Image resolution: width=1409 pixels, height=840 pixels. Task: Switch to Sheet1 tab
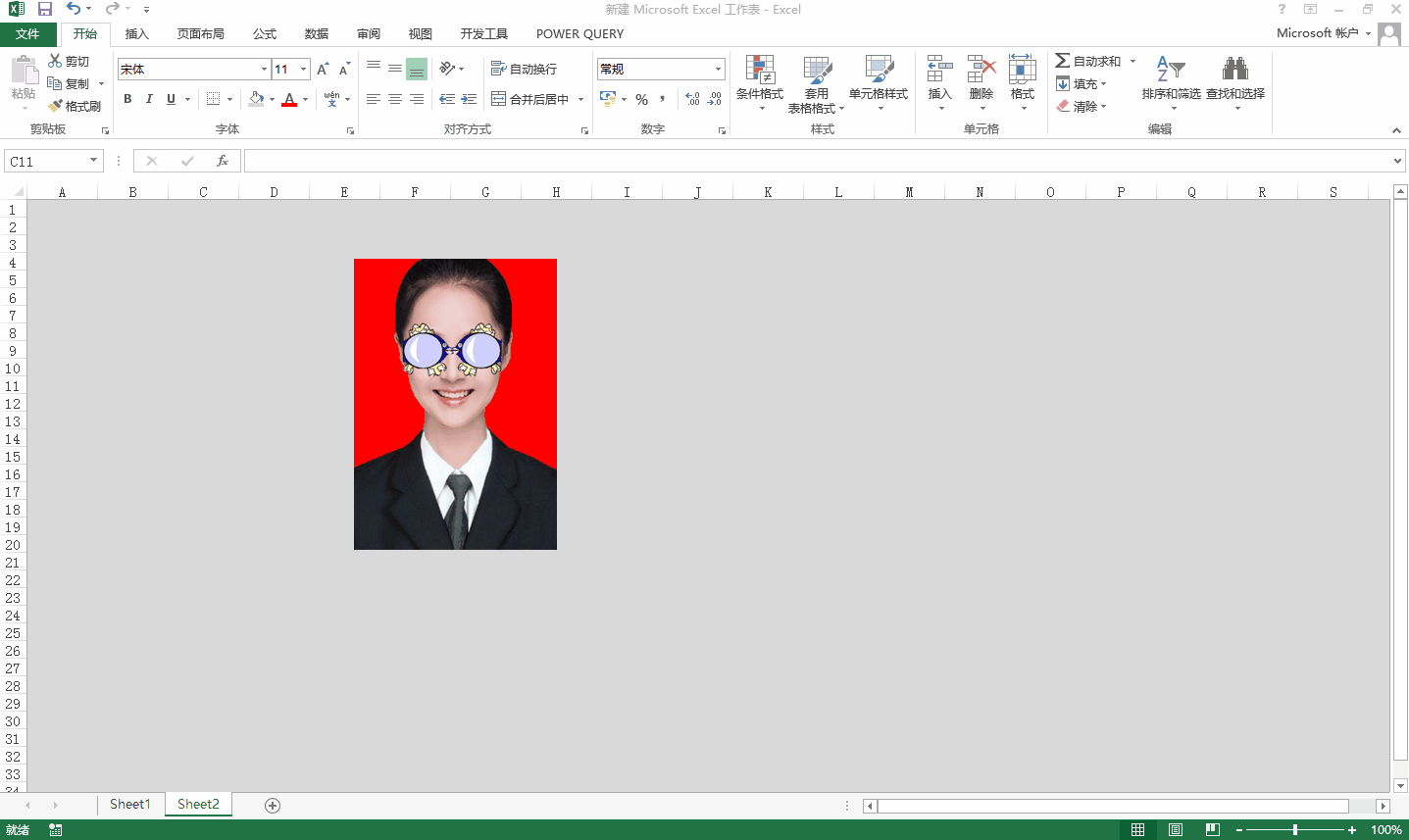[x=129, y=805]
